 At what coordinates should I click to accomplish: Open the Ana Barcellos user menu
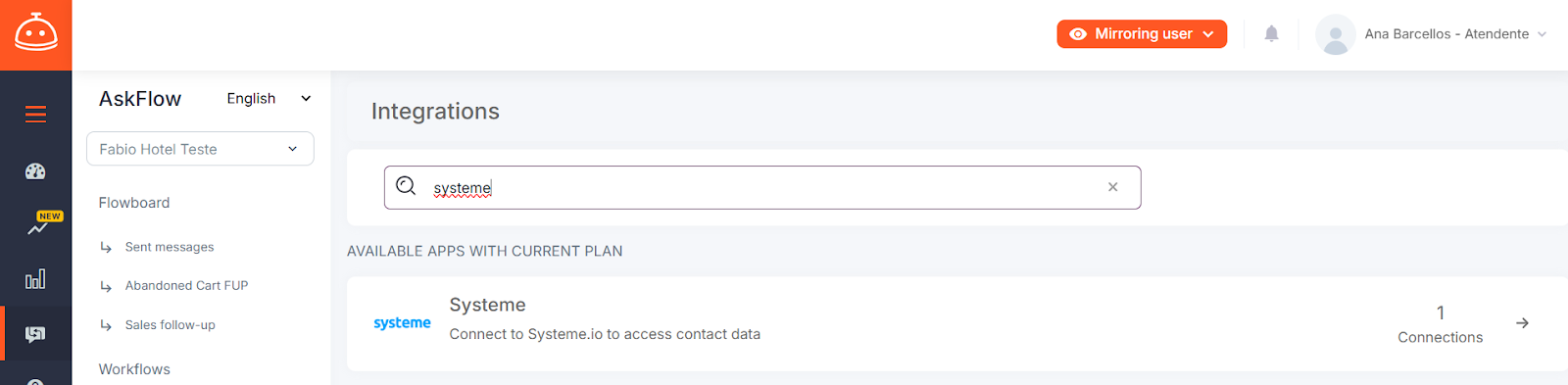(1432, 34)
